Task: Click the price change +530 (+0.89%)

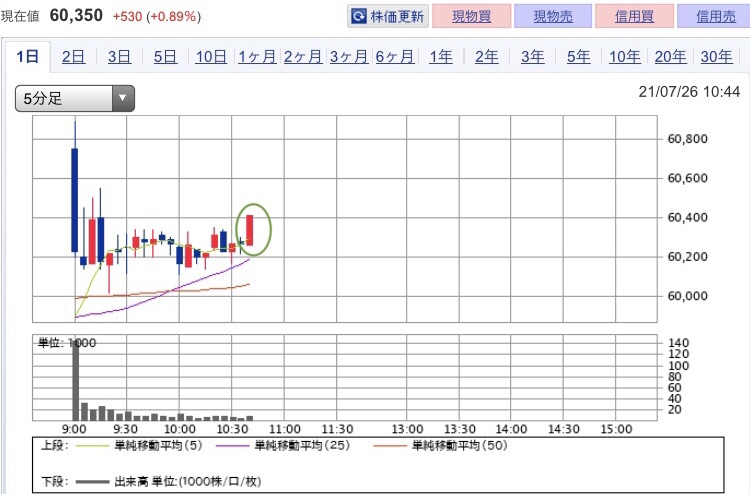Action: tap(157, 17)
